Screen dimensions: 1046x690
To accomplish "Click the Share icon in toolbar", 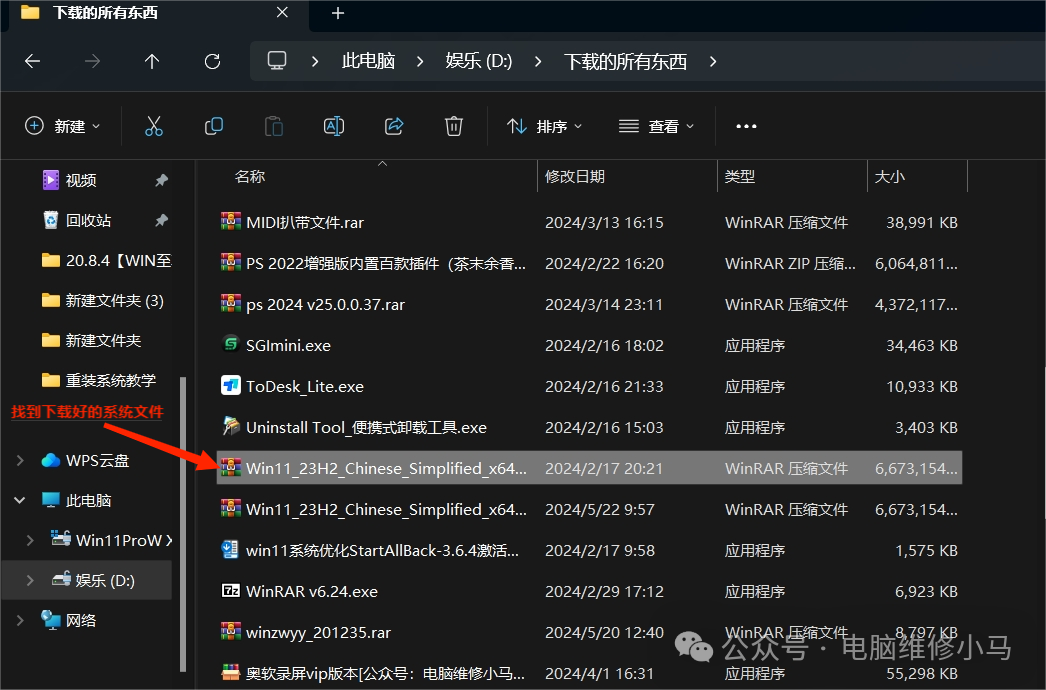I will tap(394, 126).
